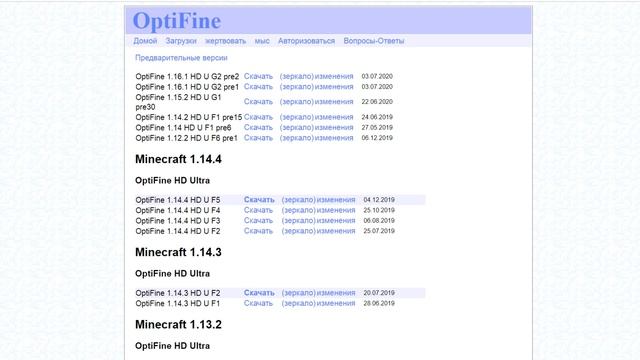
Task: Select the date 24.06.2019
Action: coord(377,117)
